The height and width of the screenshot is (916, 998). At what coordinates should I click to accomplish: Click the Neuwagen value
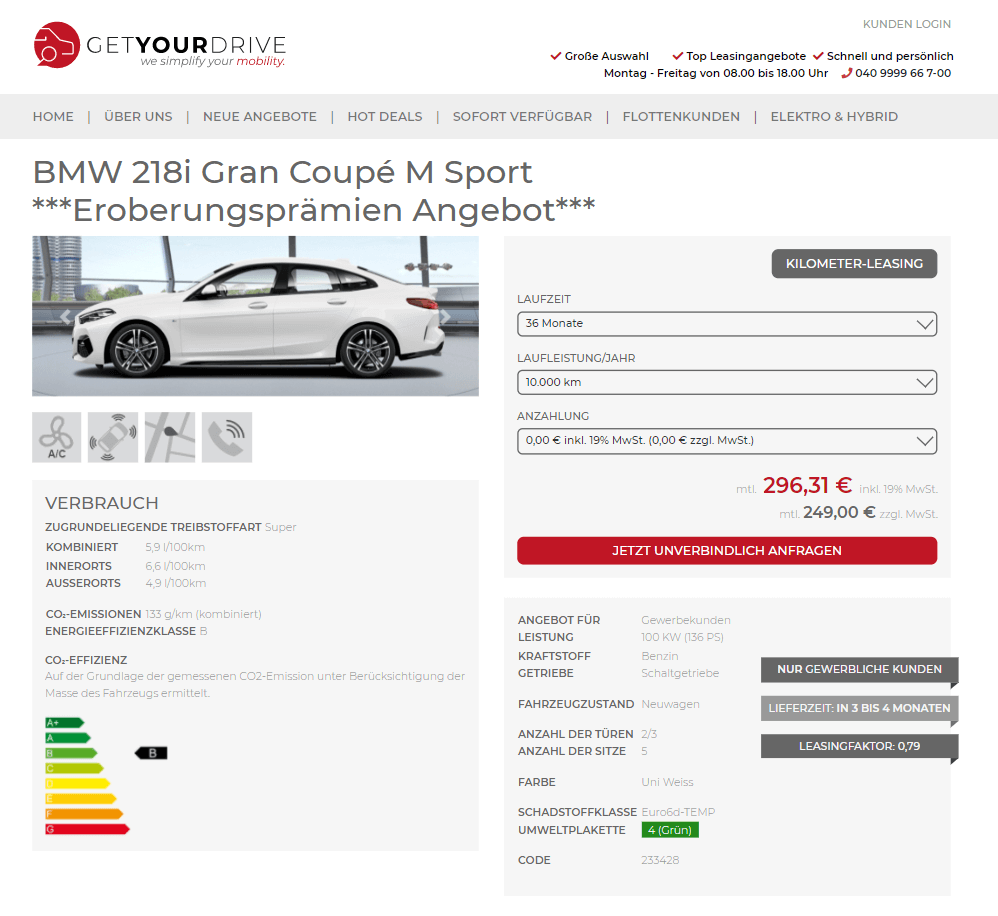670,704
